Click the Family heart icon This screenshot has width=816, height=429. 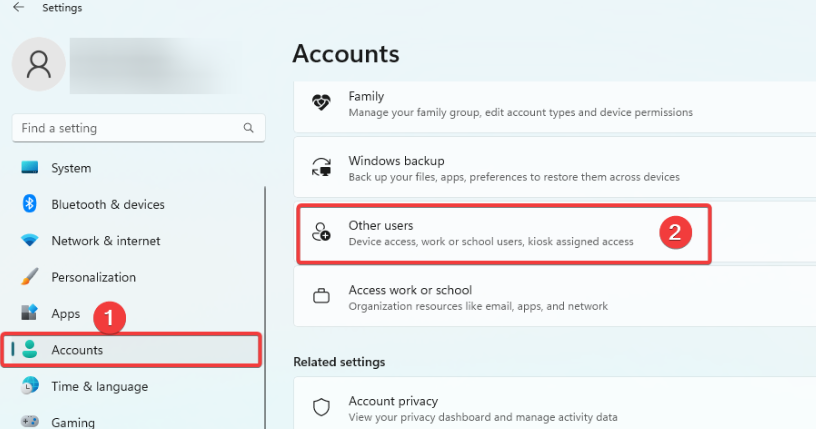click(x=321, y=104)
